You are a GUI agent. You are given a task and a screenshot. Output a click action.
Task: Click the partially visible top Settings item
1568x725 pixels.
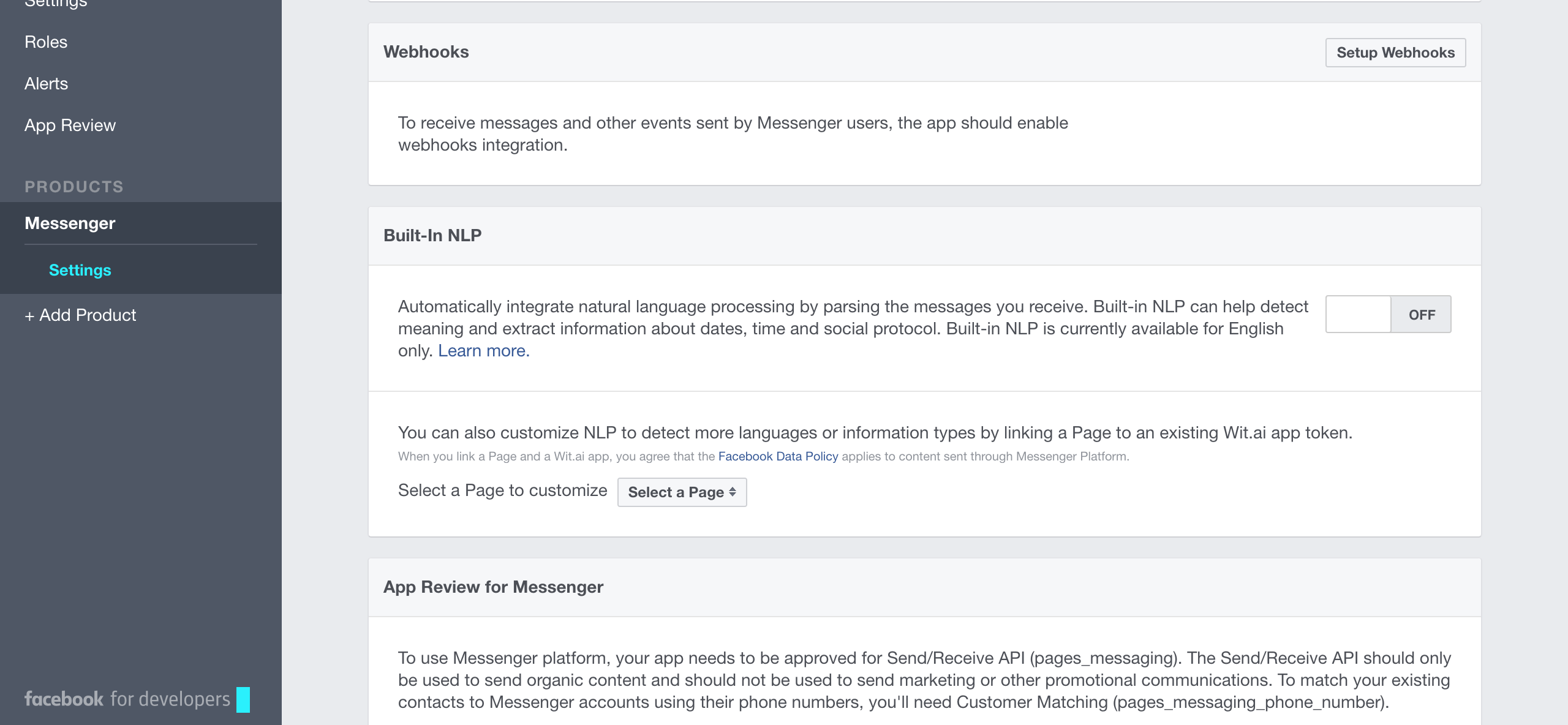[56, 4]
